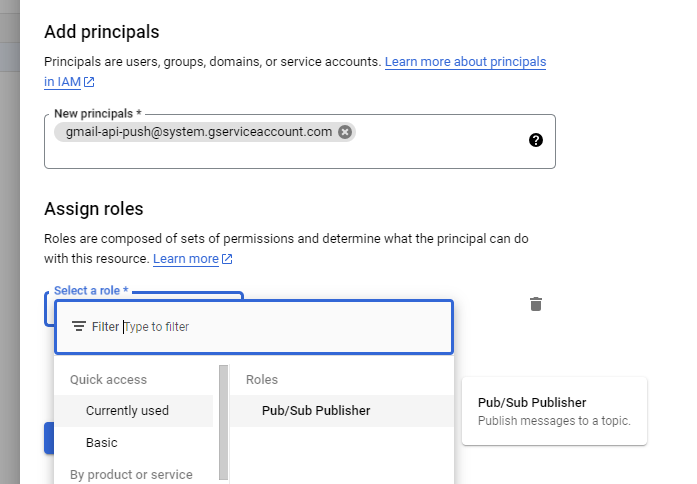This screenshot has width=697, height=484.
Task: Click the role category list scrollbar
Action: point(224,422)
